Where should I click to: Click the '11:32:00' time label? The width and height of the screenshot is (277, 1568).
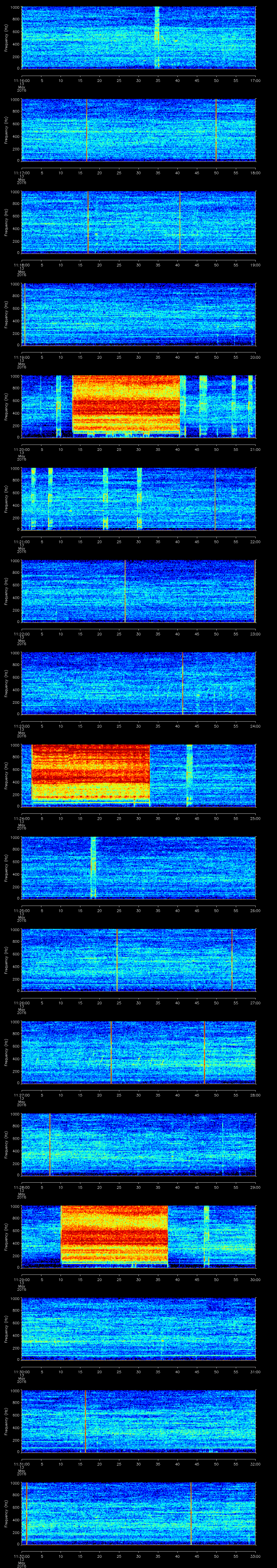(x=22, y=1556)
